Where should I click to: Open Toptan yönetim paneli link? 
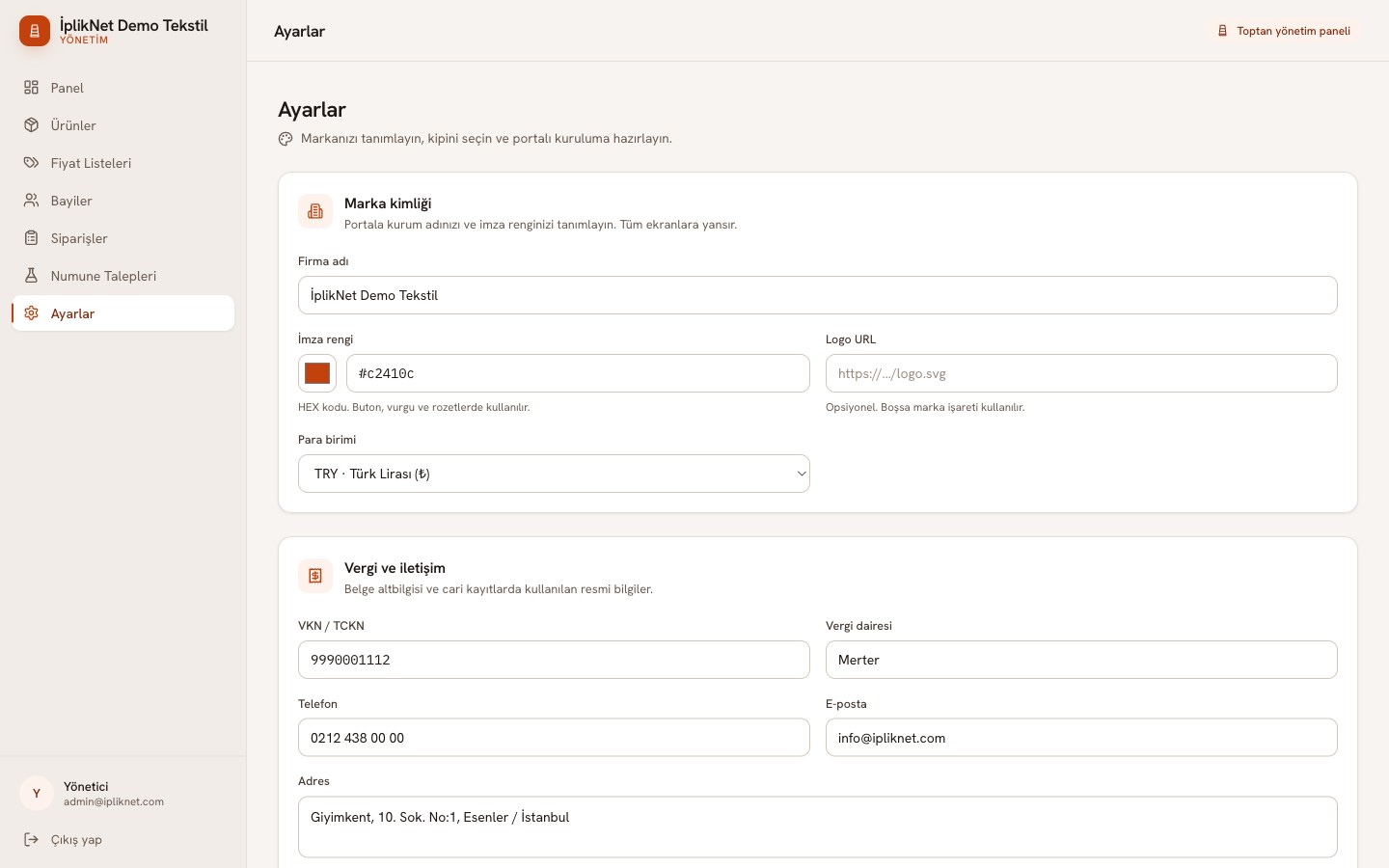pos(1283,31)
